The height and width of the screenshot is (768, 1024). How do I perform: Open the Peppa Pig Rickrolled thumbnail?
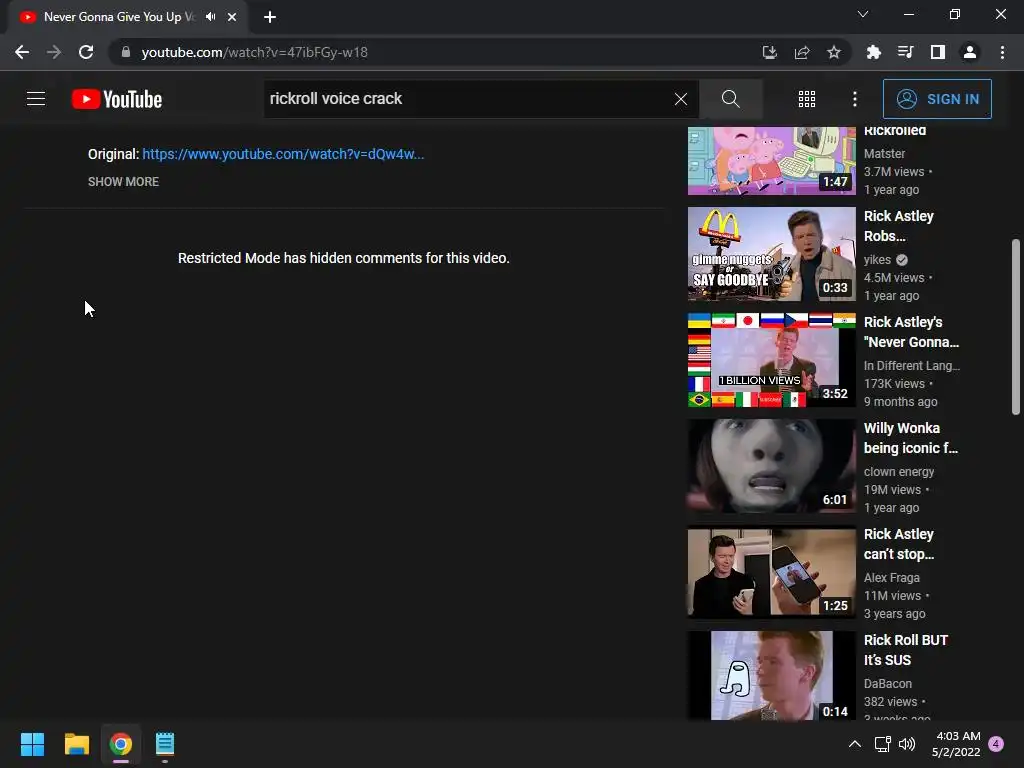pos(771,161)
